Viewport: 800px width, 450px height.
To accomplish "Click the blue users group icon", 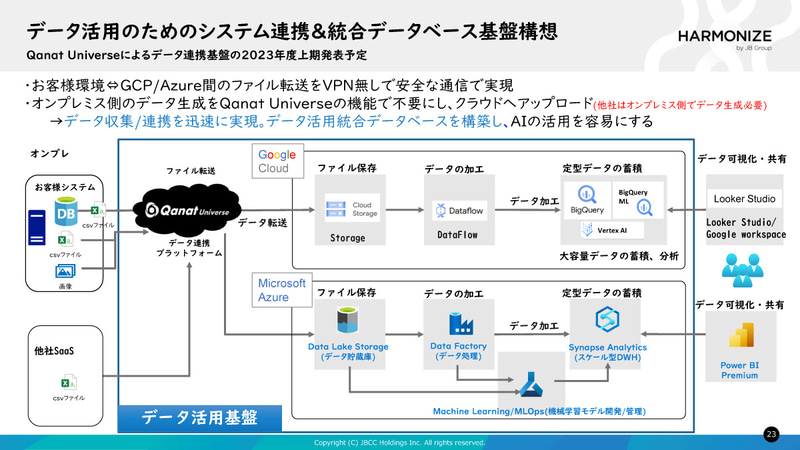I will click(x=742, y=270).
